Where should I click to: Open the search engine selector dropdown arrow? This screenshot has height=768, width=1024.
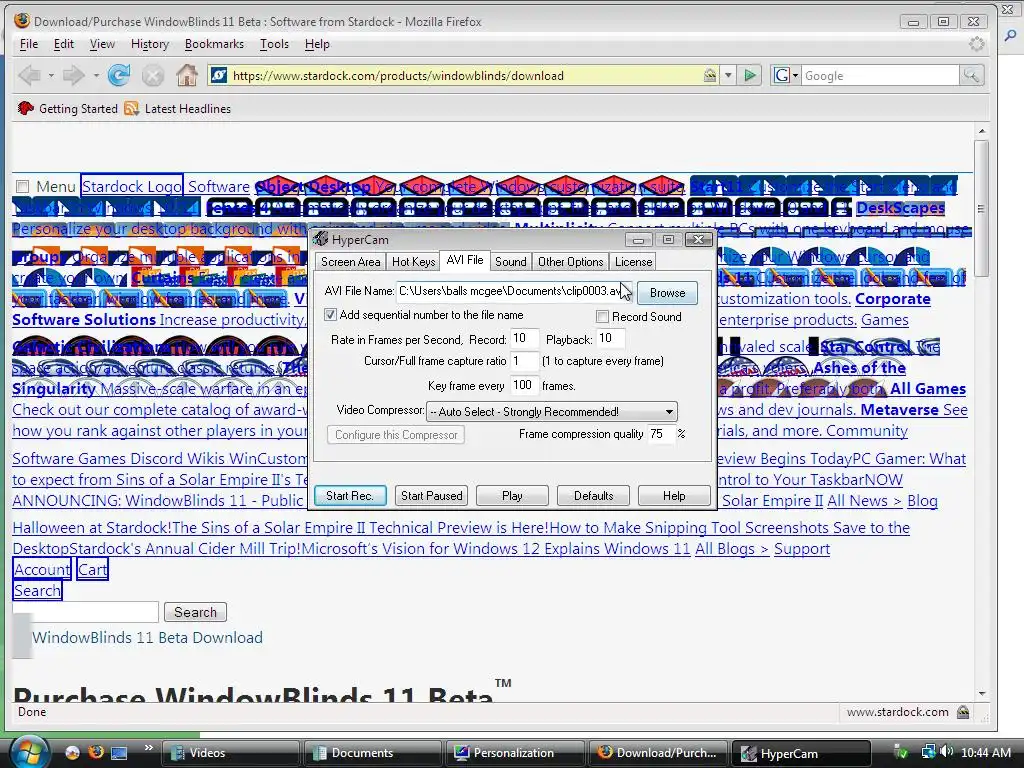[x=795, y=76]
